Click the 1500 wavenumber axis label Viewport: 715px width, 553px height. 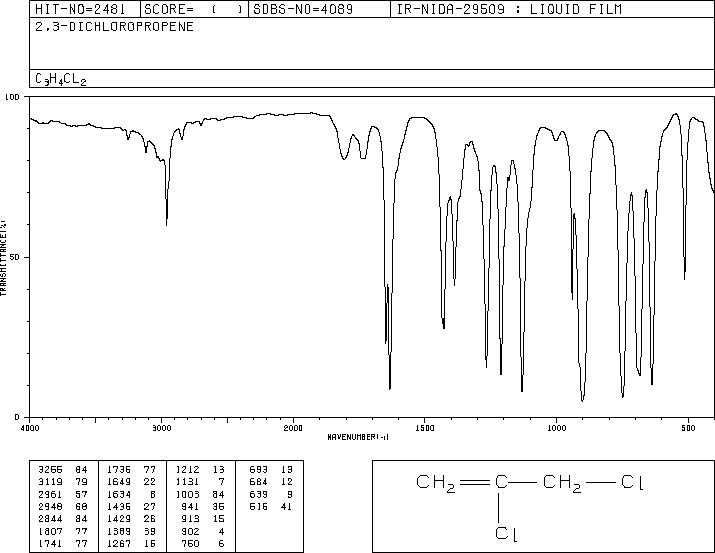tap(425, 428)
